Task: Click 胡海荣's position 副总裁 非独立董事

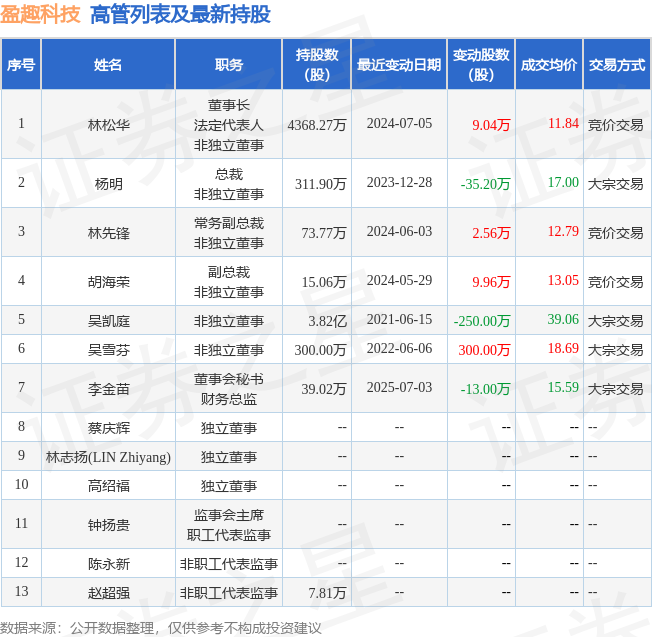Action: pos(229,282)
